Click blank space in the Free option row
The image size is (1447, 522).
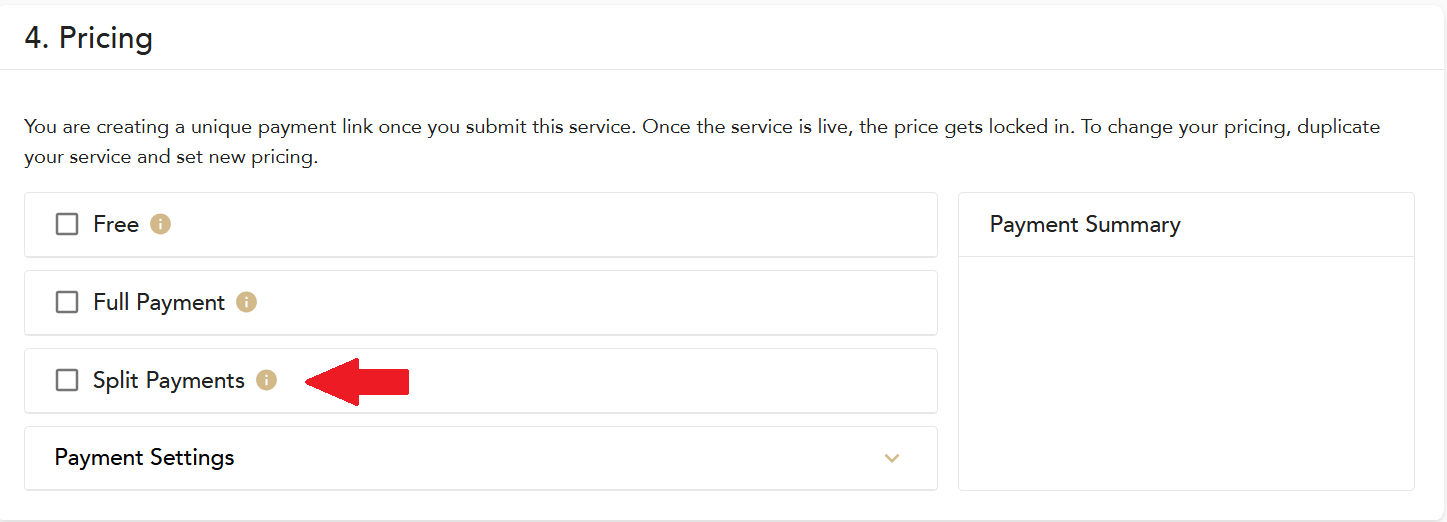[x=550, y=224]
